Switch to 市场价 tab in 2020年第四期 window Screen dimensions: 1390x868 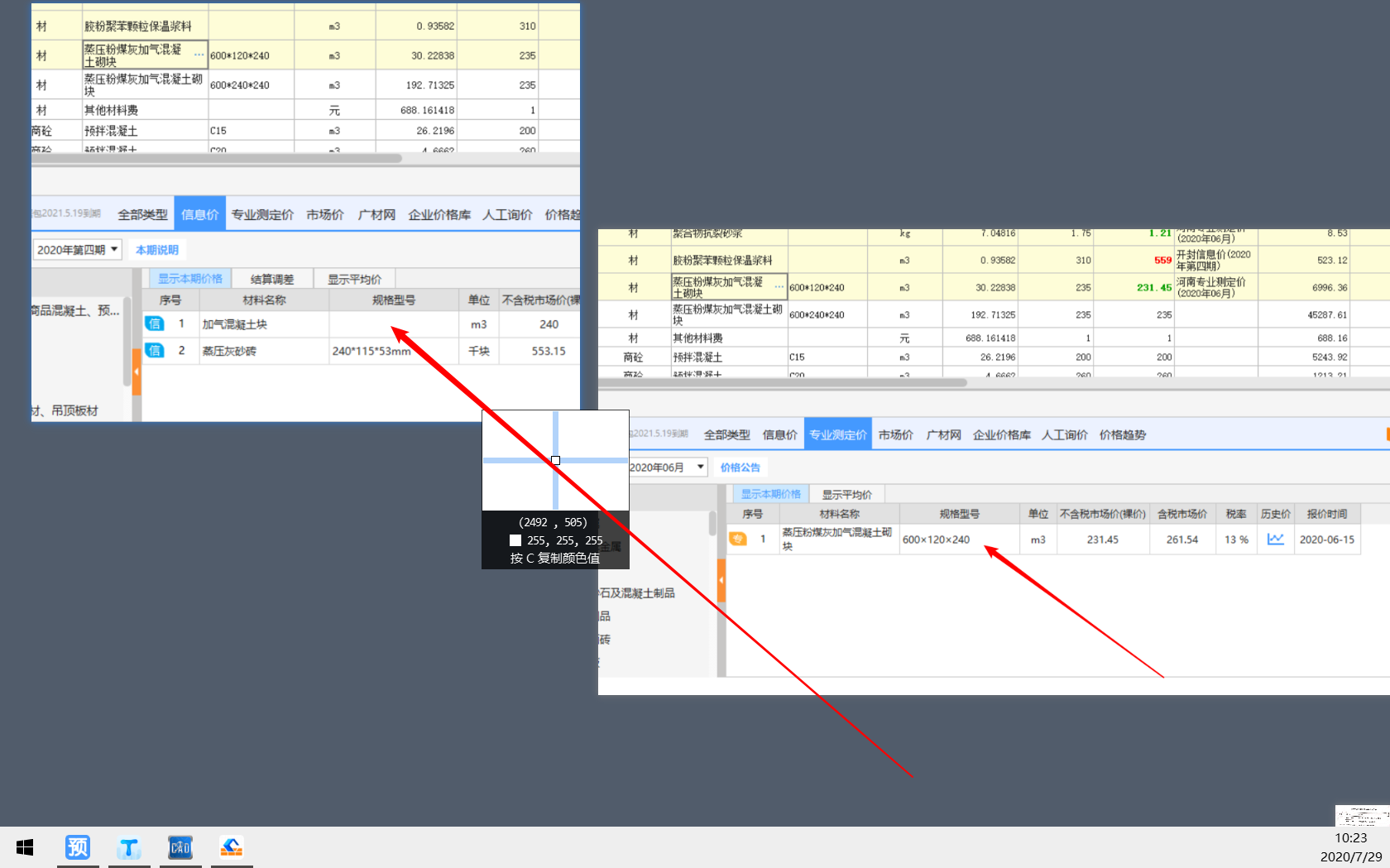(x=325, y=215)
